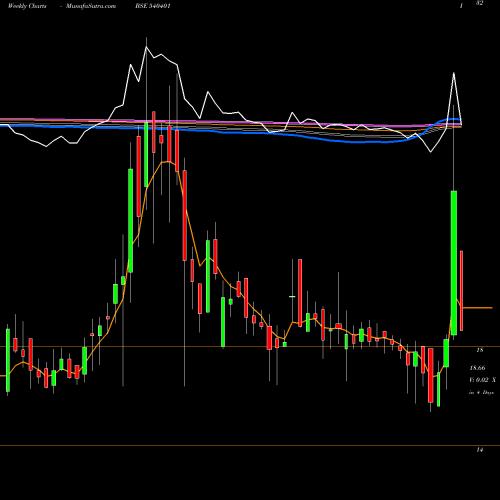Select the tallest green candlestick on the far right
Image resolution: width=500 pixels, height=500 pixels.
click(x=454, y=263)
